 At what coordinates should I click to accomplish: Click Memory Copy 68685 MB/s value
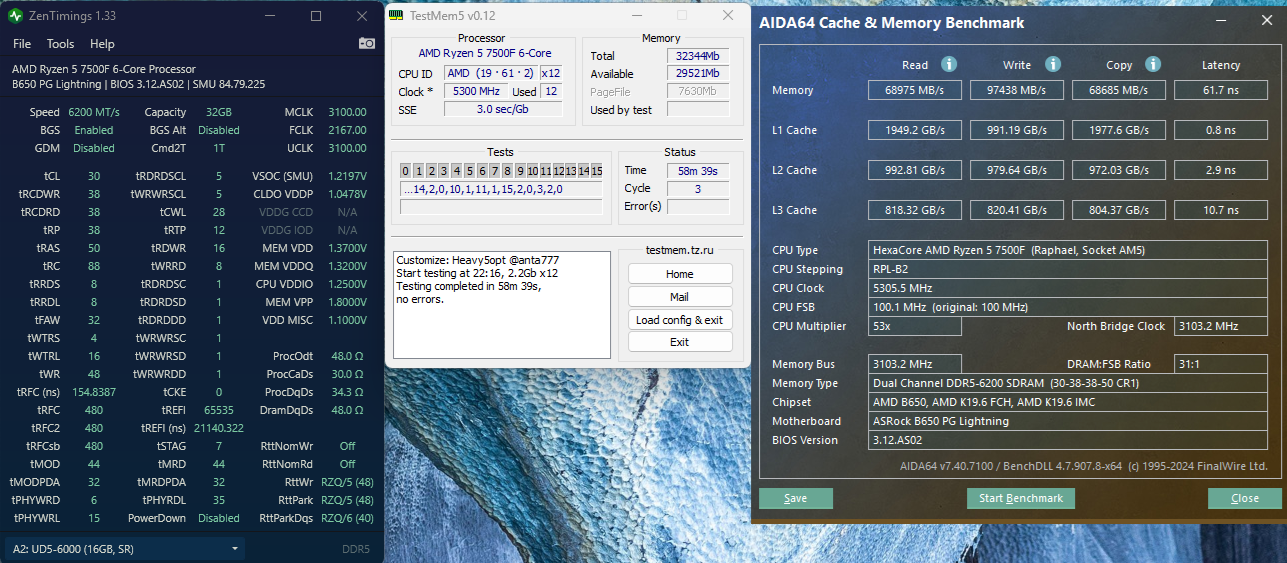[1118, 90]
